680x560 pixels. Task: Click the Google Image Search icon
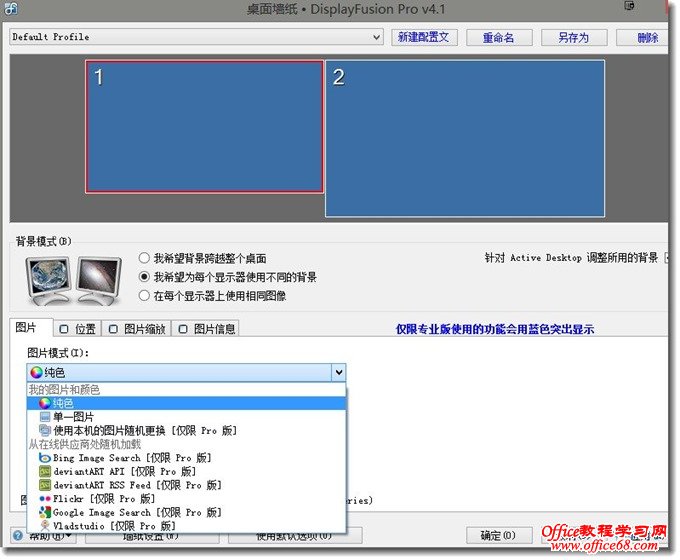click(x=45, y=512)
